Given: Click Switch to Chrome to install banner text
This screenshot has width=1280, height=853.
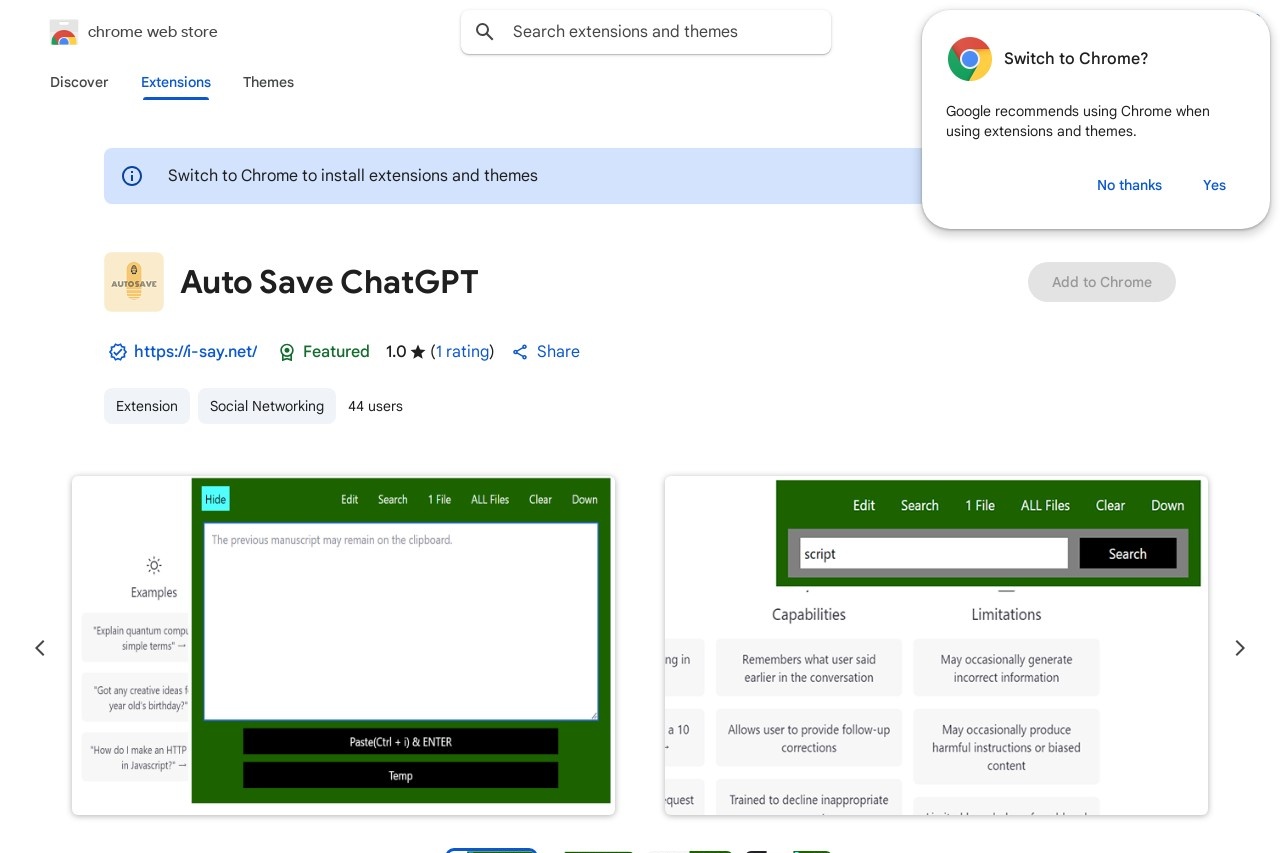Looking at the screenshot, I should tap(353, 176).
